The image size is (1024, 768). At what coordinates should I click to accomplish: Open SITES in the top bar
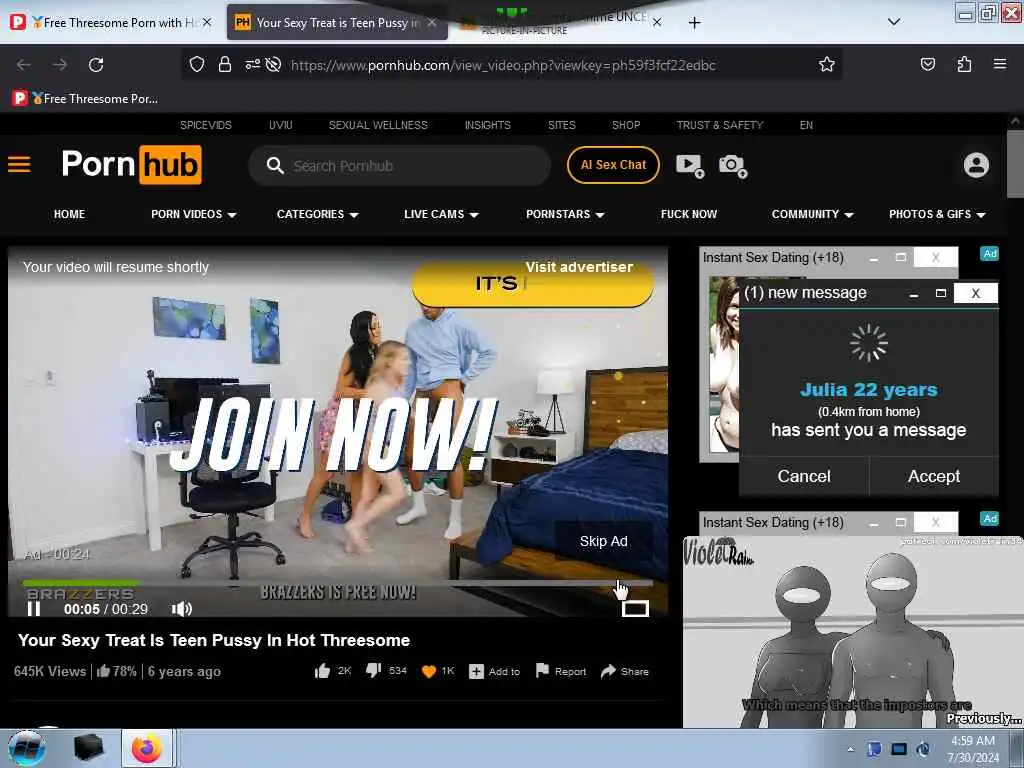click(x=562, y=125)
